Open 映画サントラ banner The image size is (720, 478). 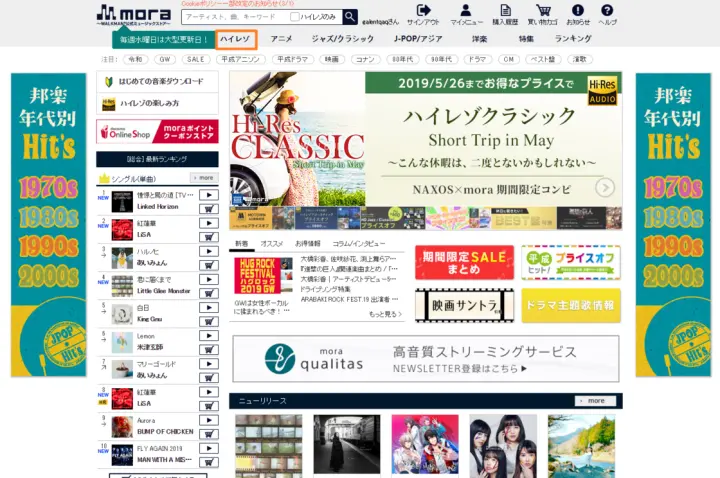tap(464, 305)
